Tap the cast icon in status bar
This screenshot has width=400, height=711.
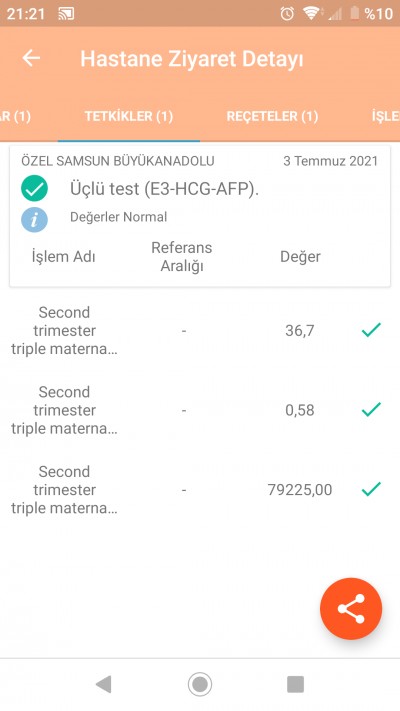point(66,14)
